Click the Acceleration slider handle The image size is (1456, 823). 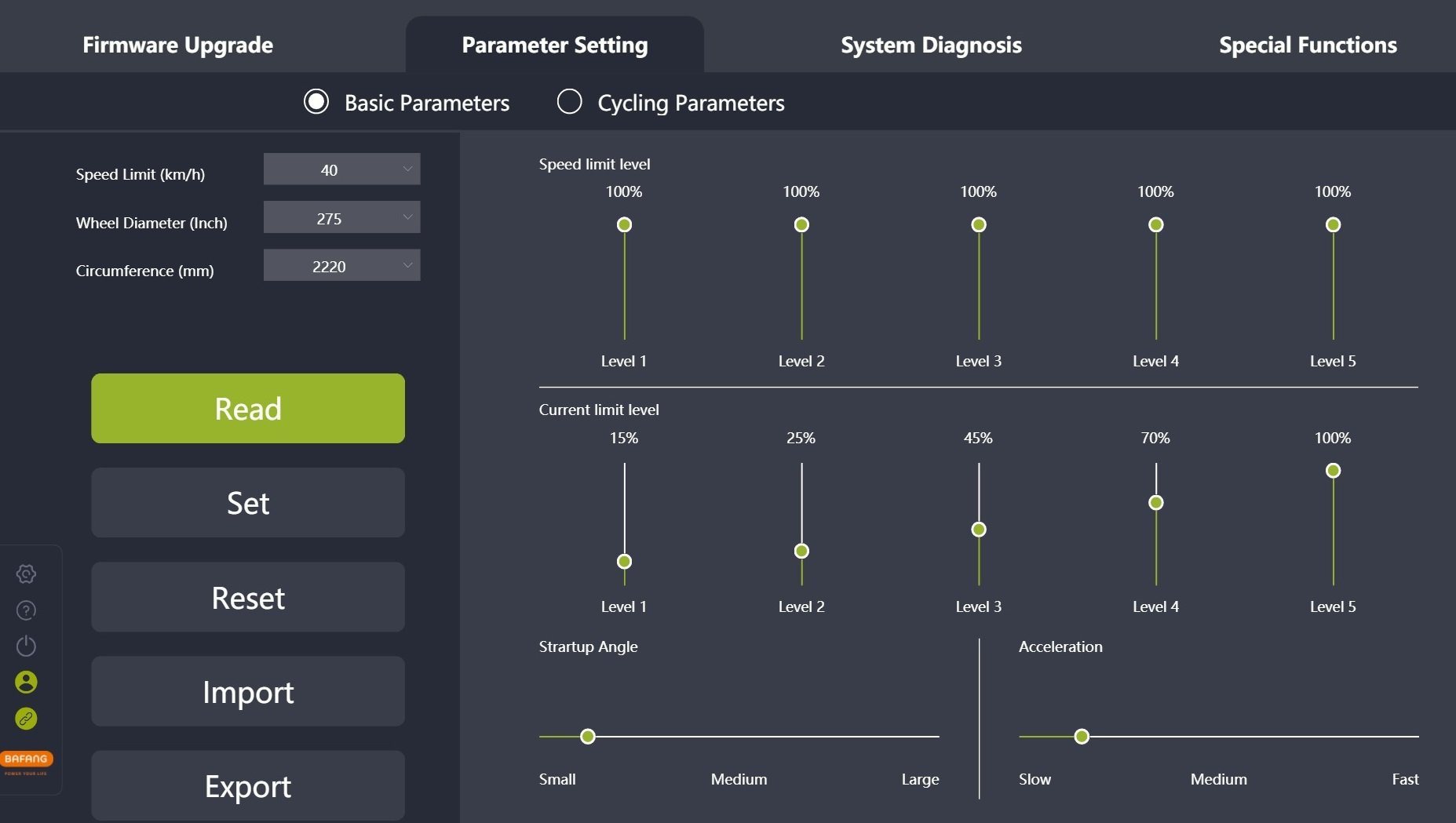[1082, 737]
